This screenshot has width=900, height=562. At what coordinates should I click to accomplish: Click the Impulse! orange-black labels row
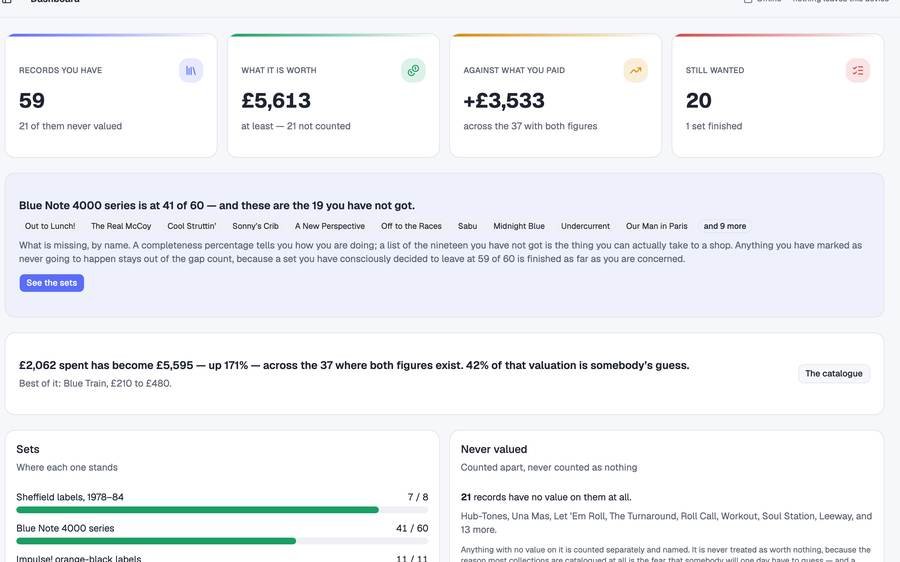click(x=222, y=558)
